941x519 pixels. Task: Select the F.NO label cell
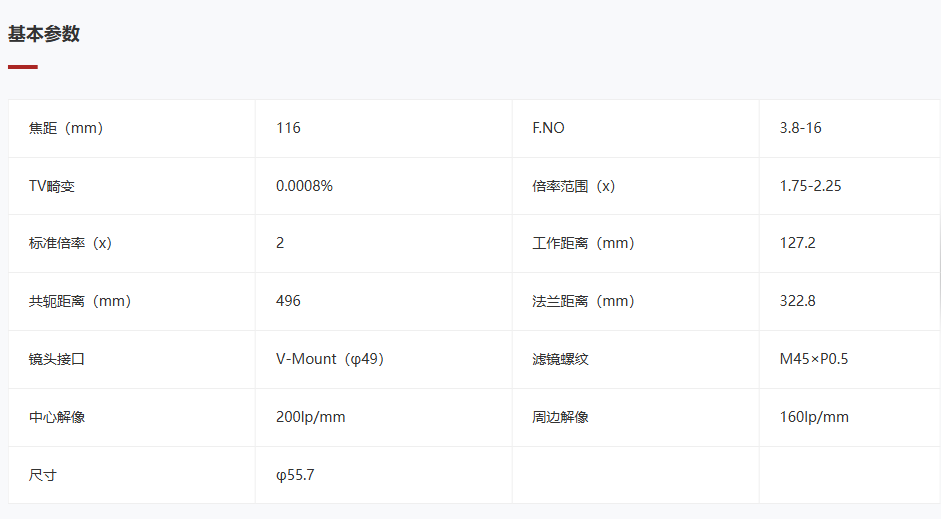[x=636, y=128]
